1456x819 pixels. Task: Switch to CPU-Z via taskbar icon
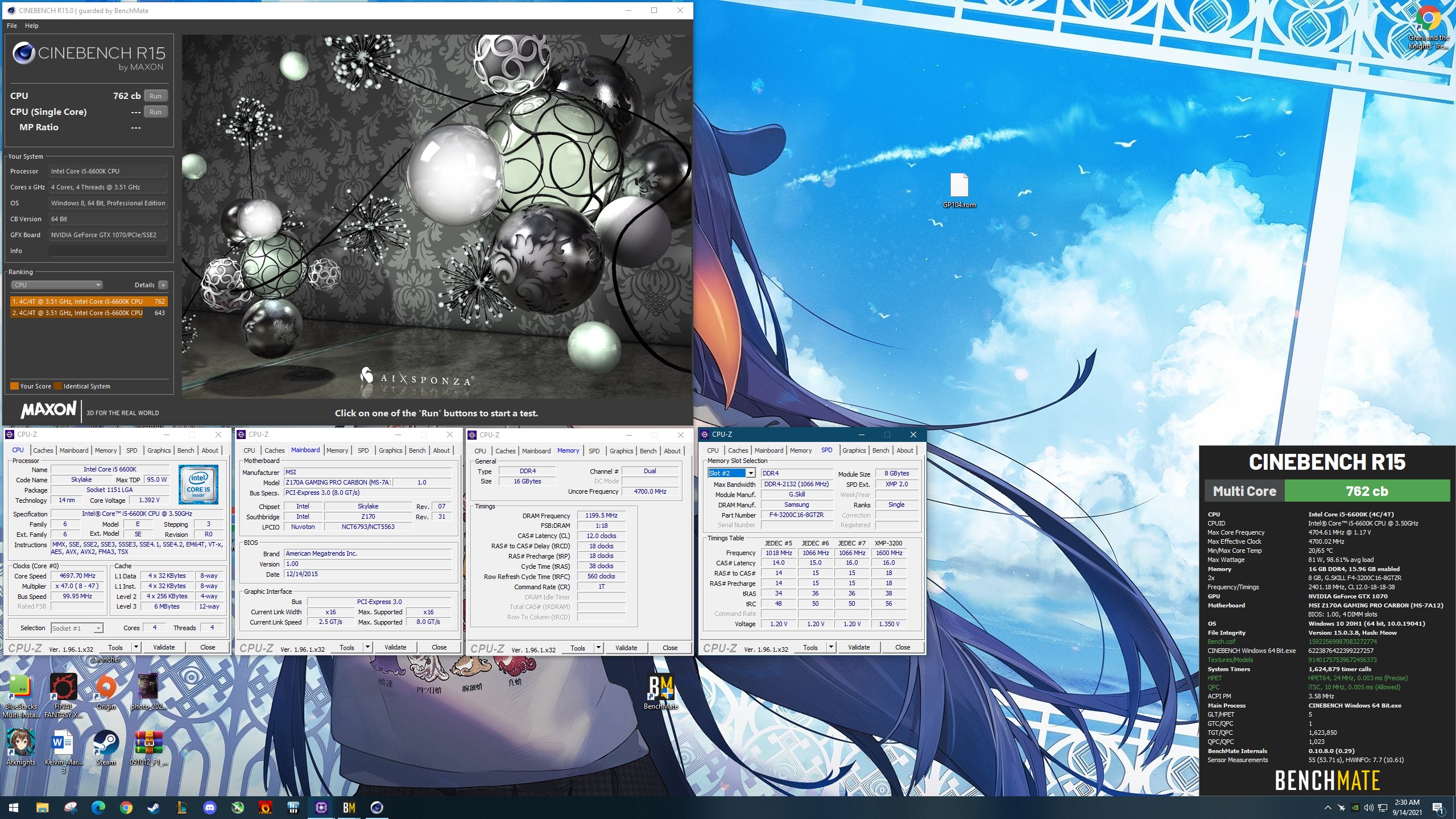point(321,807)
